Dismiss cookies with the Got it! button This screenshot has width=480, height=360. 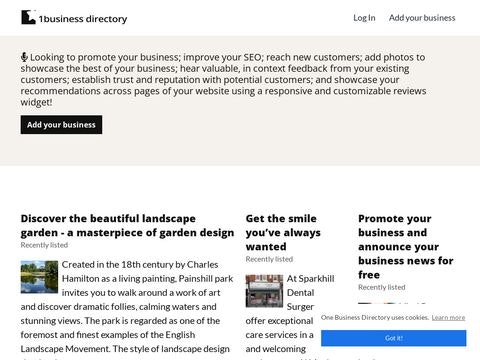click(394, 338)
